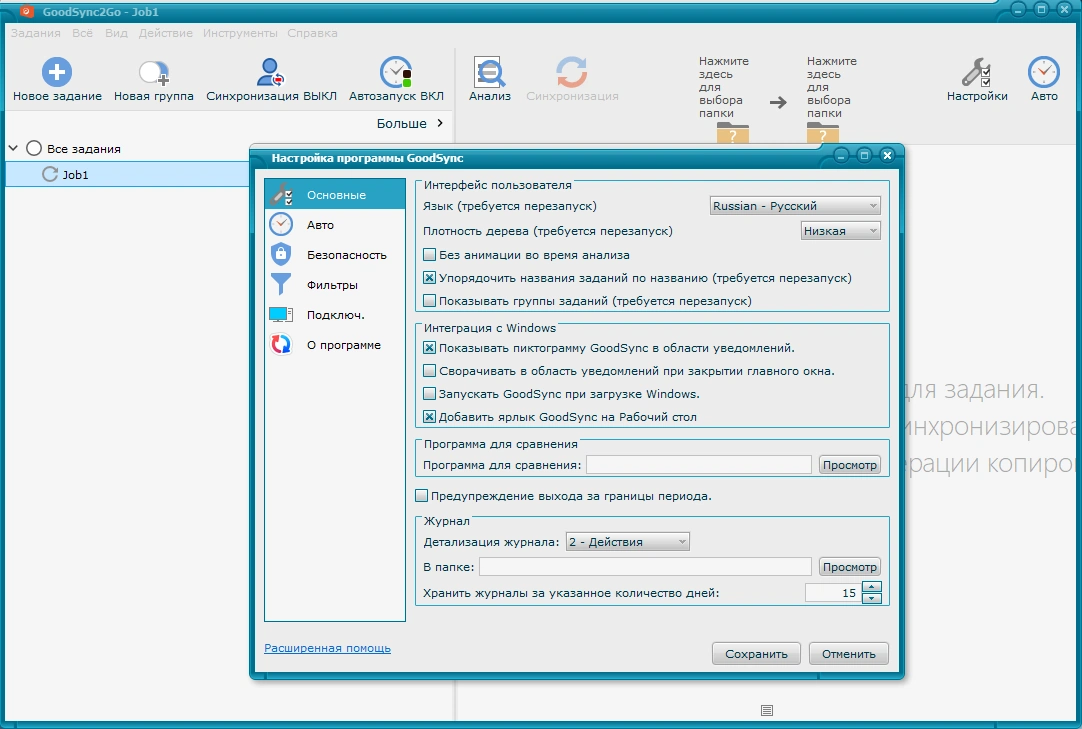Image resolution: width=1082 pixels, height=729 pixels.
Task: Decrease journal days with down arrow
Action: click(872, 599)
